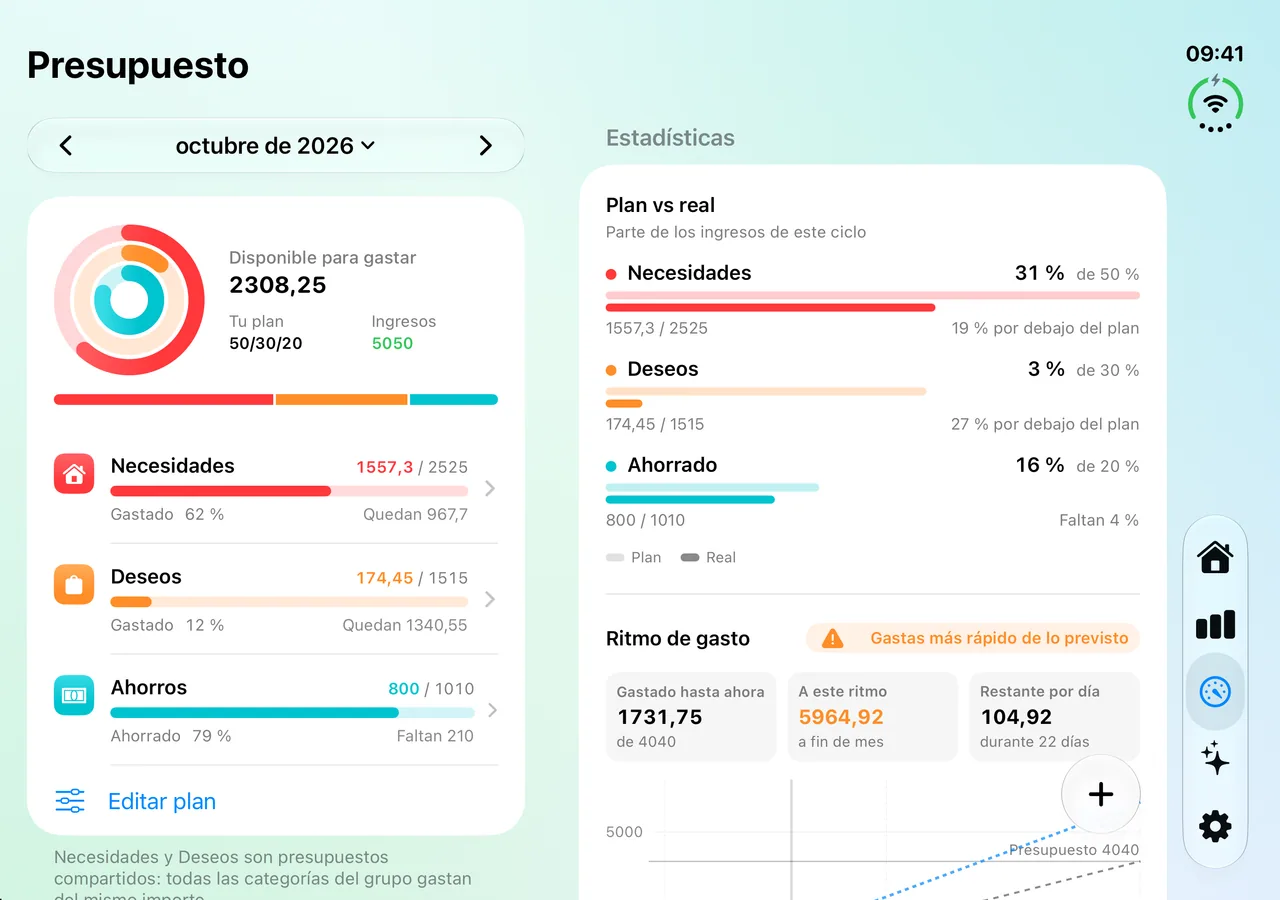This screenshot has height=900, width=1280.
Task: Tap the Wi-Fi battery status indicator
Action: coord(1215,103)
